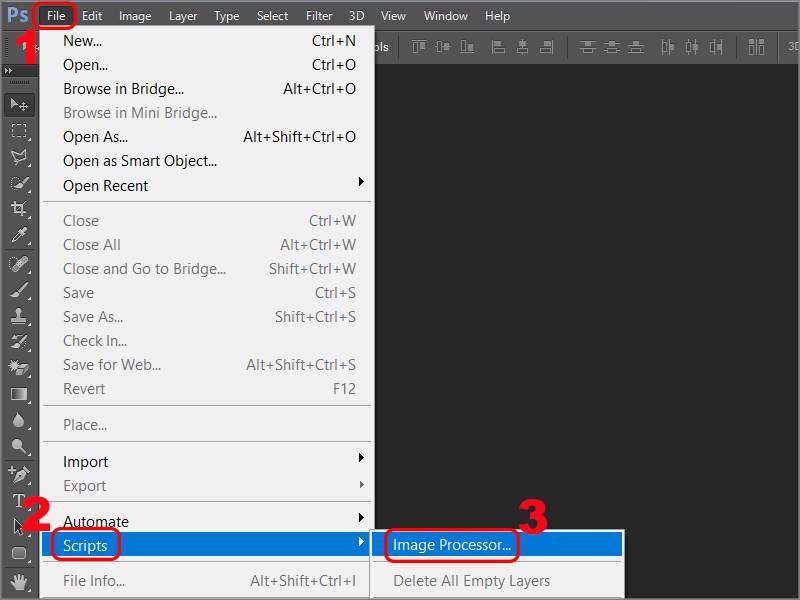This screenshot has width=800, height=600.
Task: Open the Select menu
Action: pyautogui.click(x=272, y=16)
